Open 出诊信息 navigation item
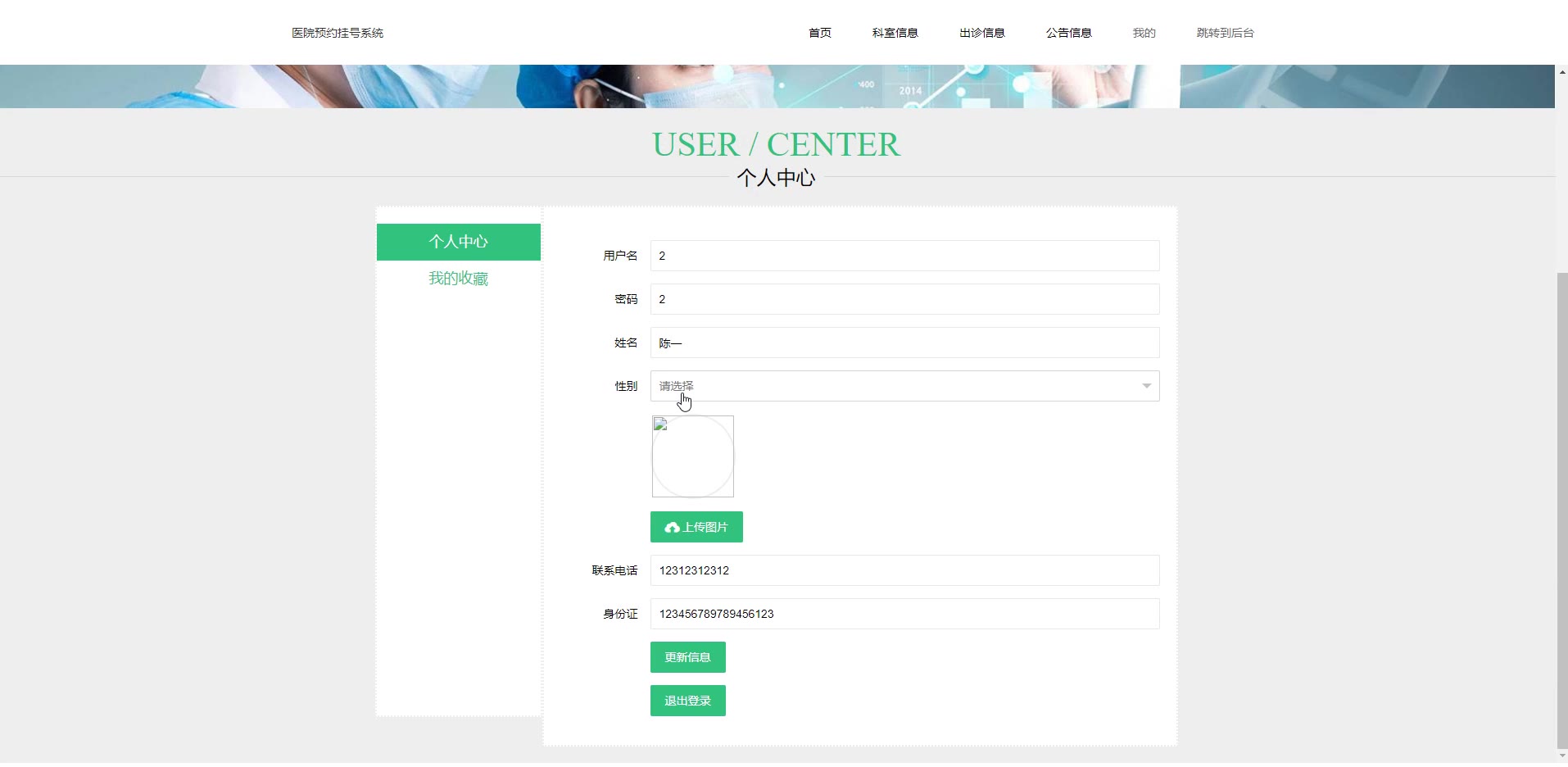1568x767 pixels. coord(981,33)
